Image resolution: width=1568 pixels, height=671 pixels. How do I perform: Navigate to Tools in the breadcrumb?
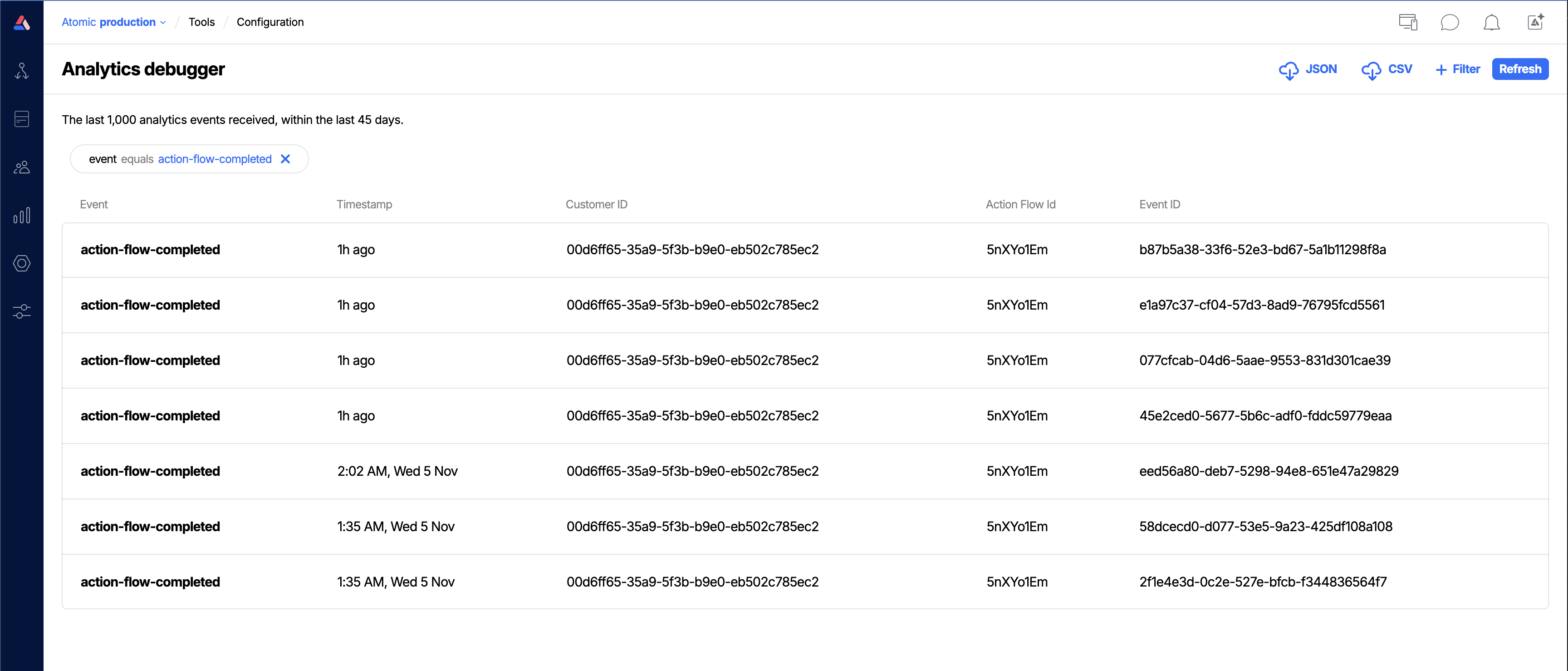[201, 22]
